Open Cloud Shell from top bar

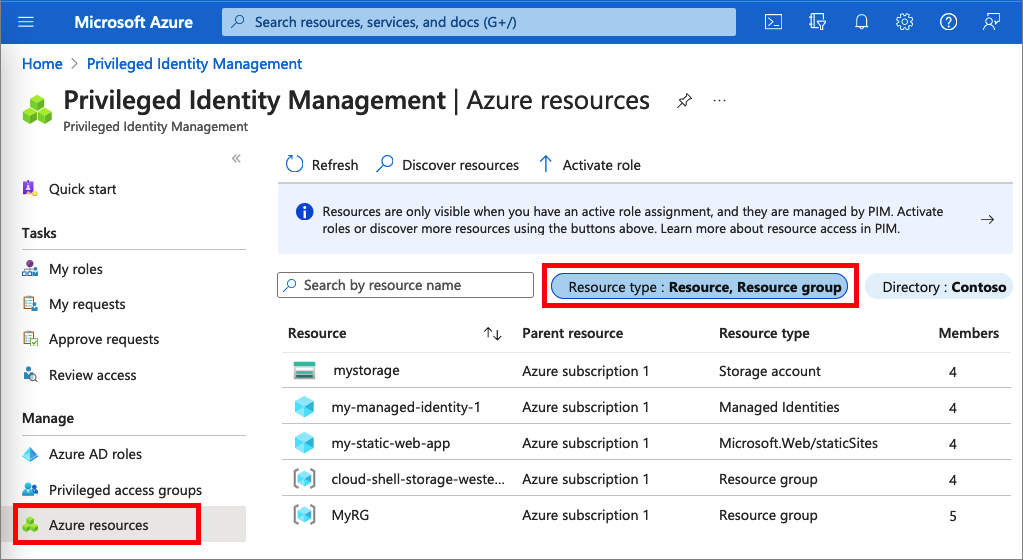click(x=773, y=22)
